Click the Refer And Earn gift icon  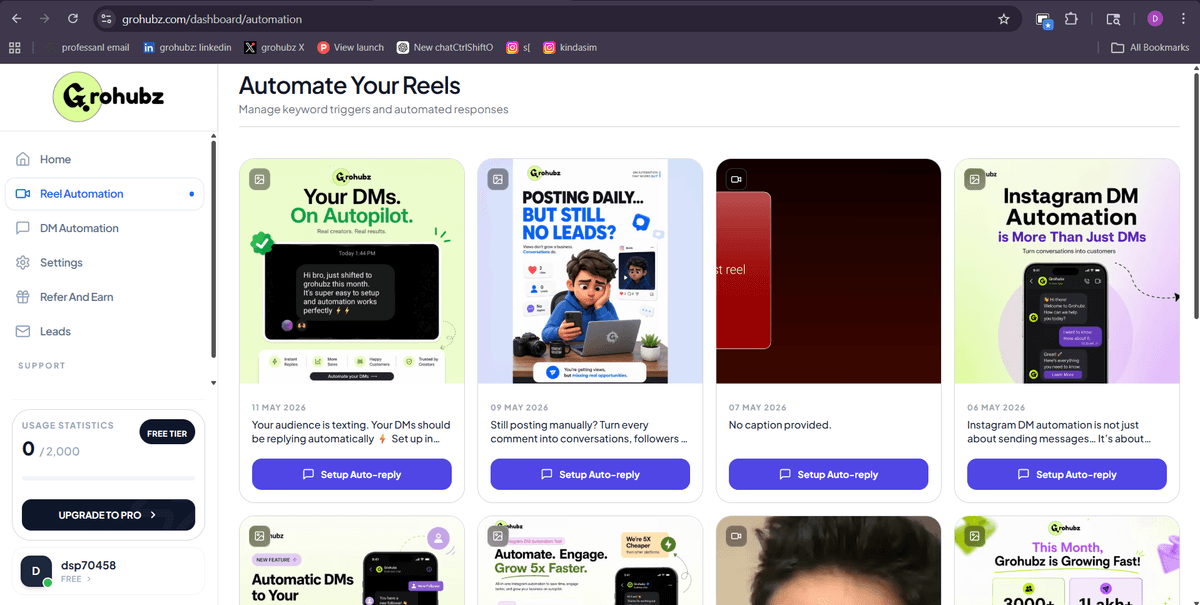point(23,297)
